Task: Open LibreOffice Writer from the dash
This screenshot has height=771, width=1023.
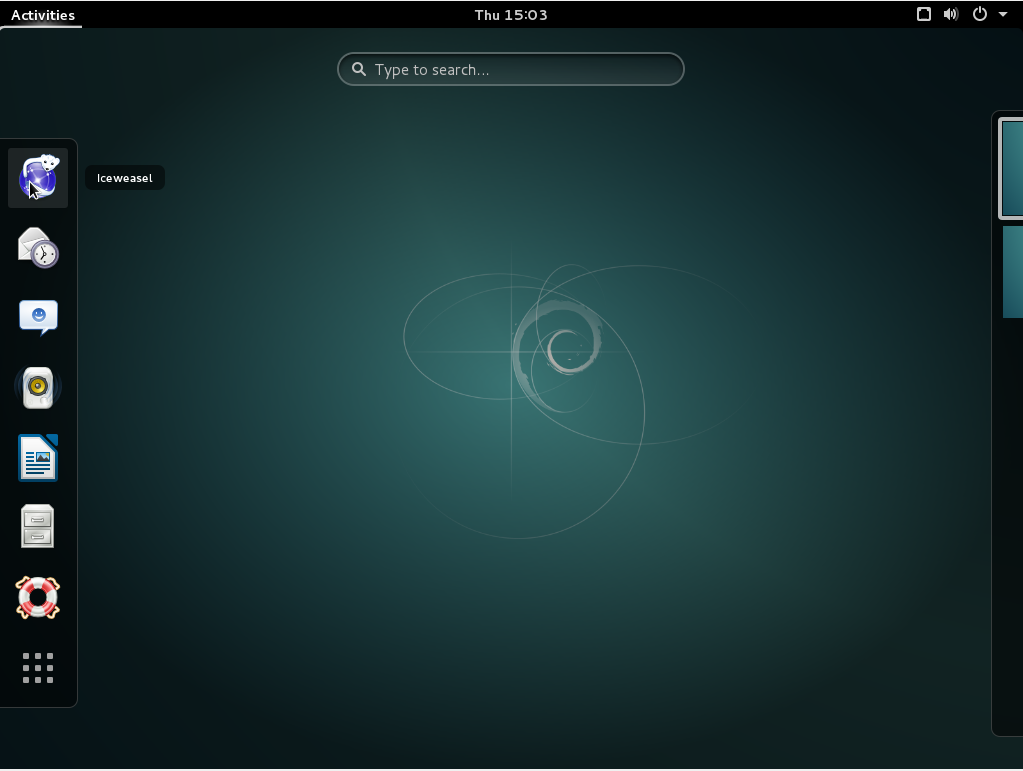Action: (38, 458)
